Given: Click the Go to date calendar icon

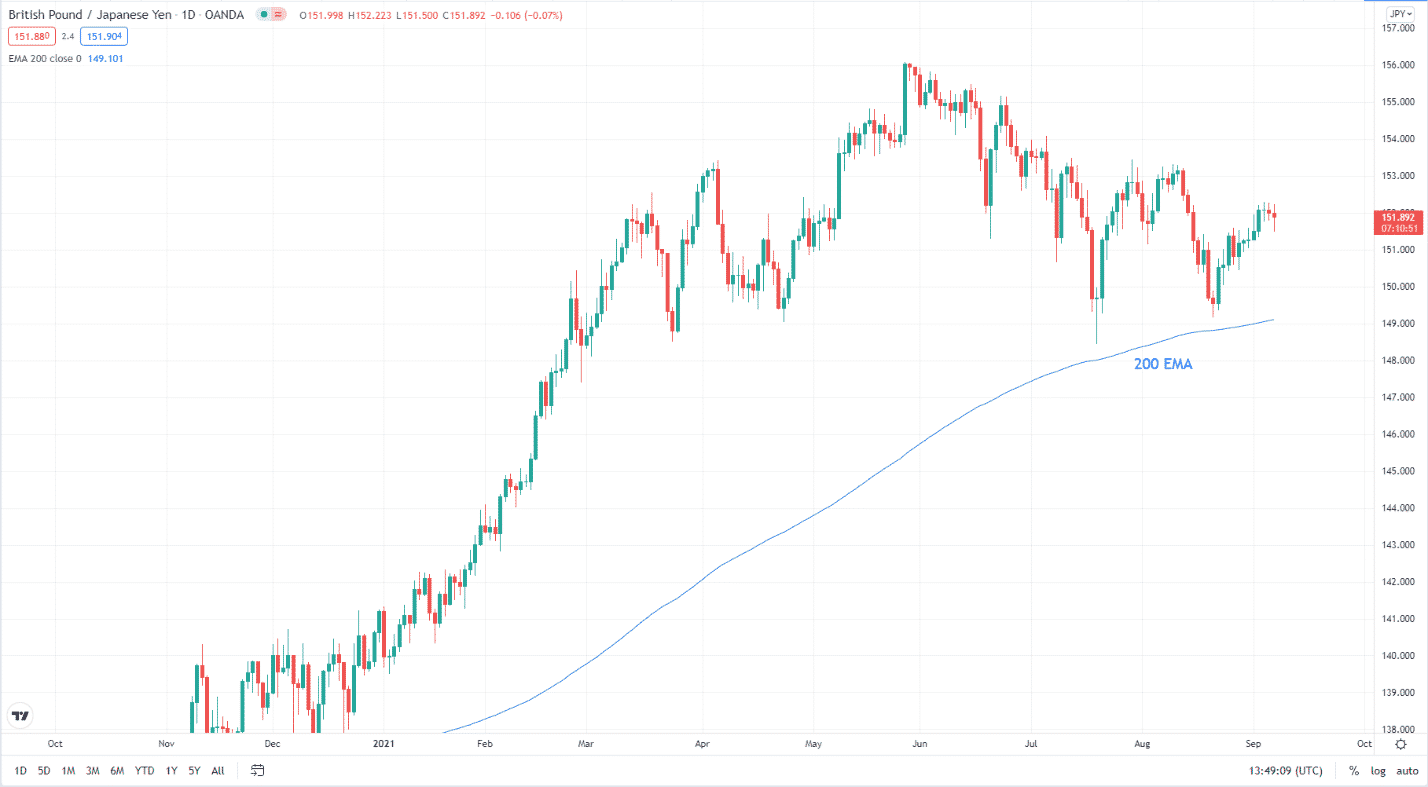Looking at the screenshot, I should [258, 770].
